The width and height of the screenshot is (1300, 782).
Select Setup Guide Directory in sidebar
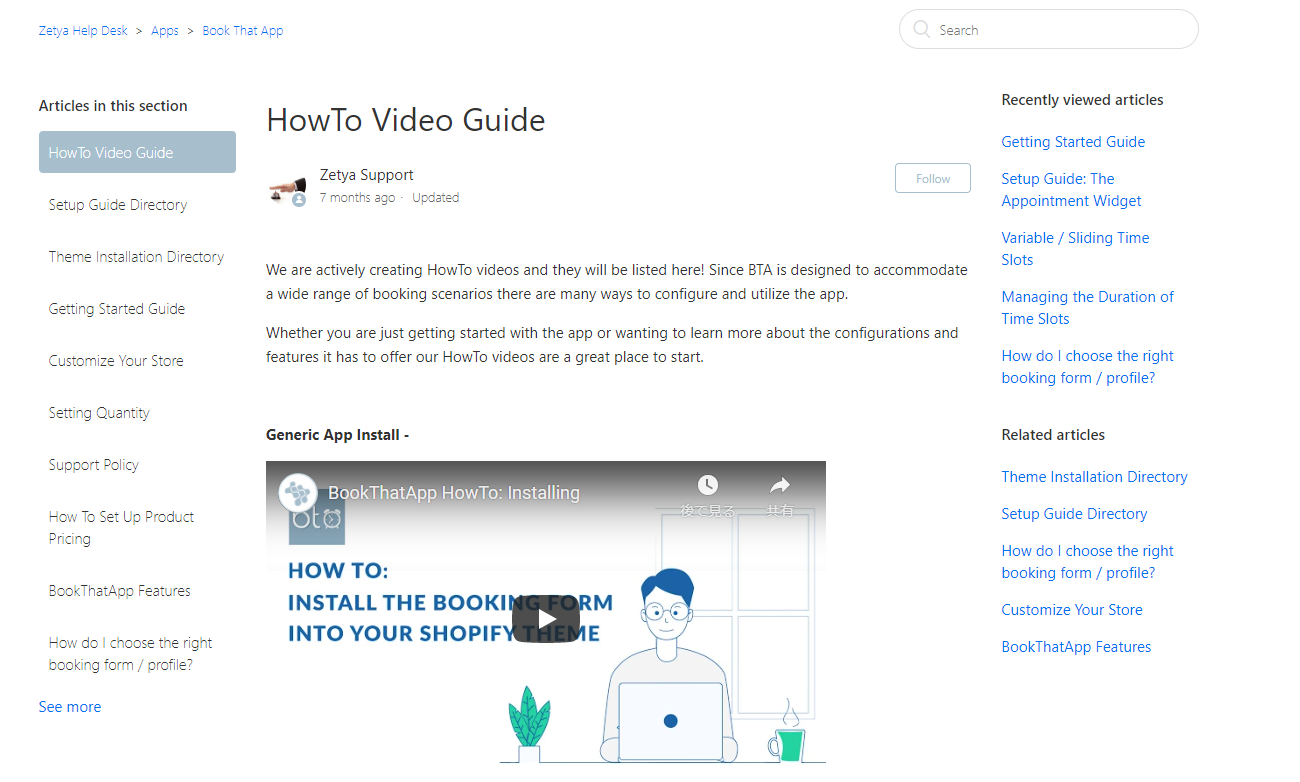pyautogui.click(x=118, y=205)
